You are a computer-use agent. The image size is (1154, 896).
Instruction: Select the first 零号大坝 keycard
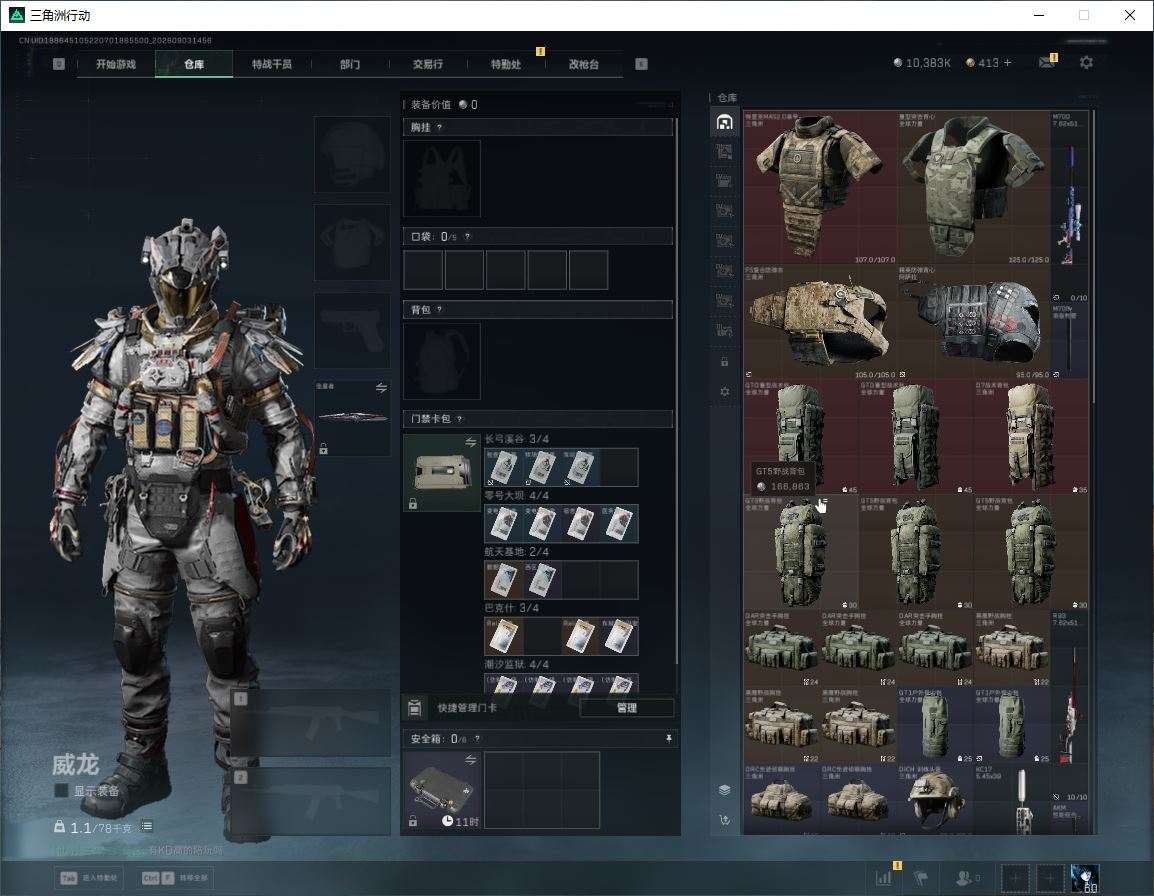tap(503, 523)
